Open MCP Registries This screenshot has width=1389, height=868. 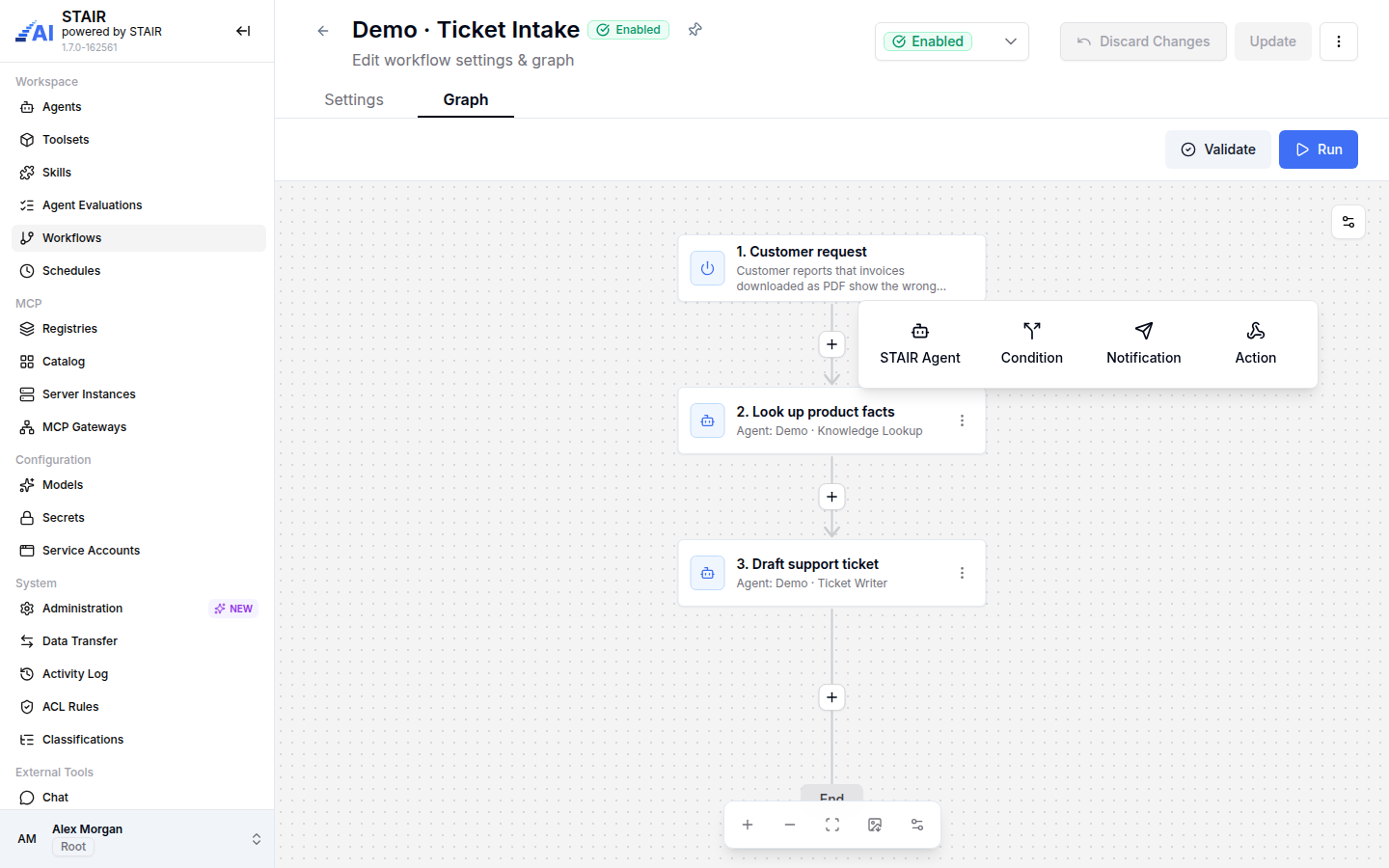click(139, 329)
